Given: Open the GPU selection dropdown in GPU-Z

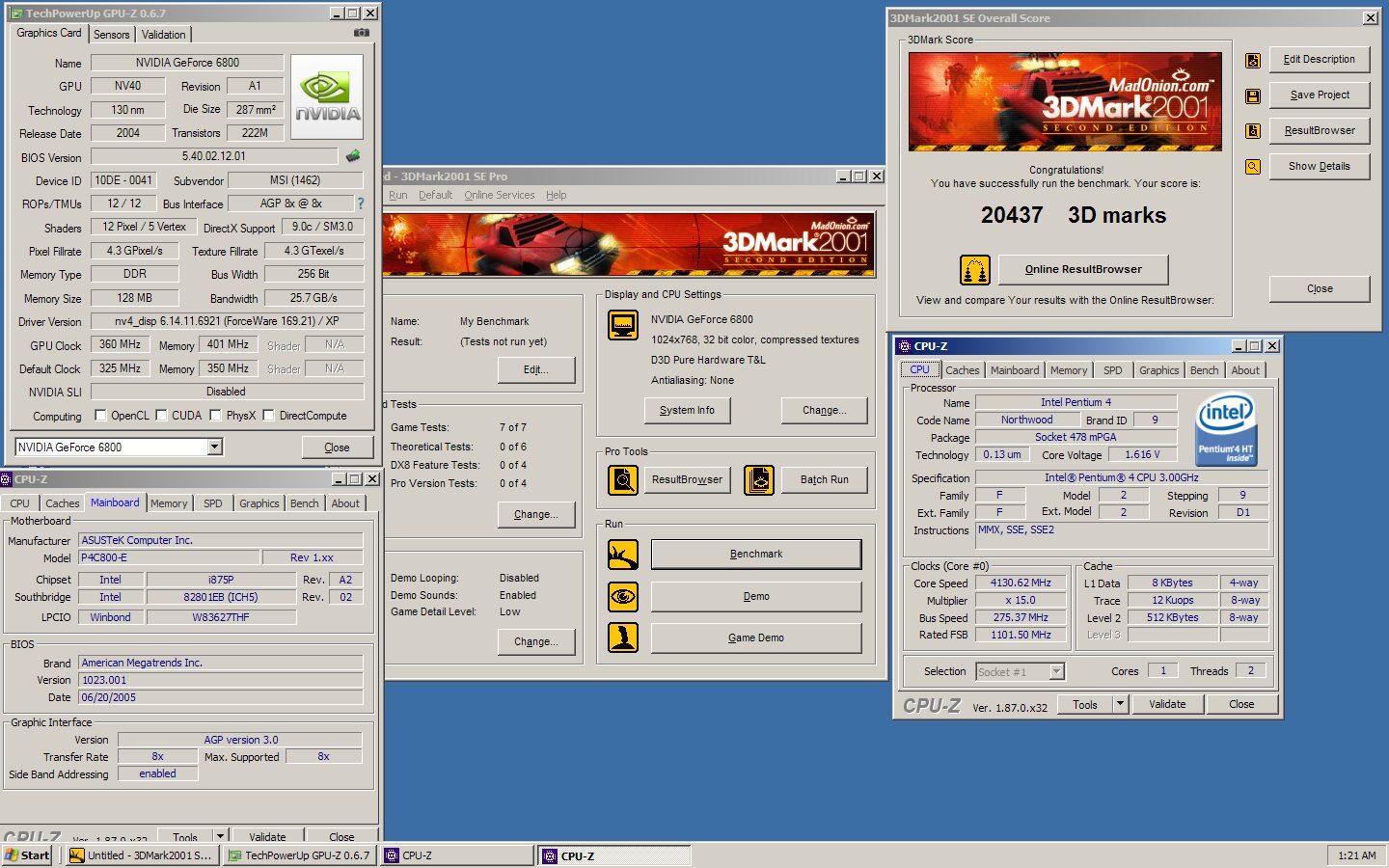Looking at the screenshot, I should pyautogui.click(x=215, y=447).
